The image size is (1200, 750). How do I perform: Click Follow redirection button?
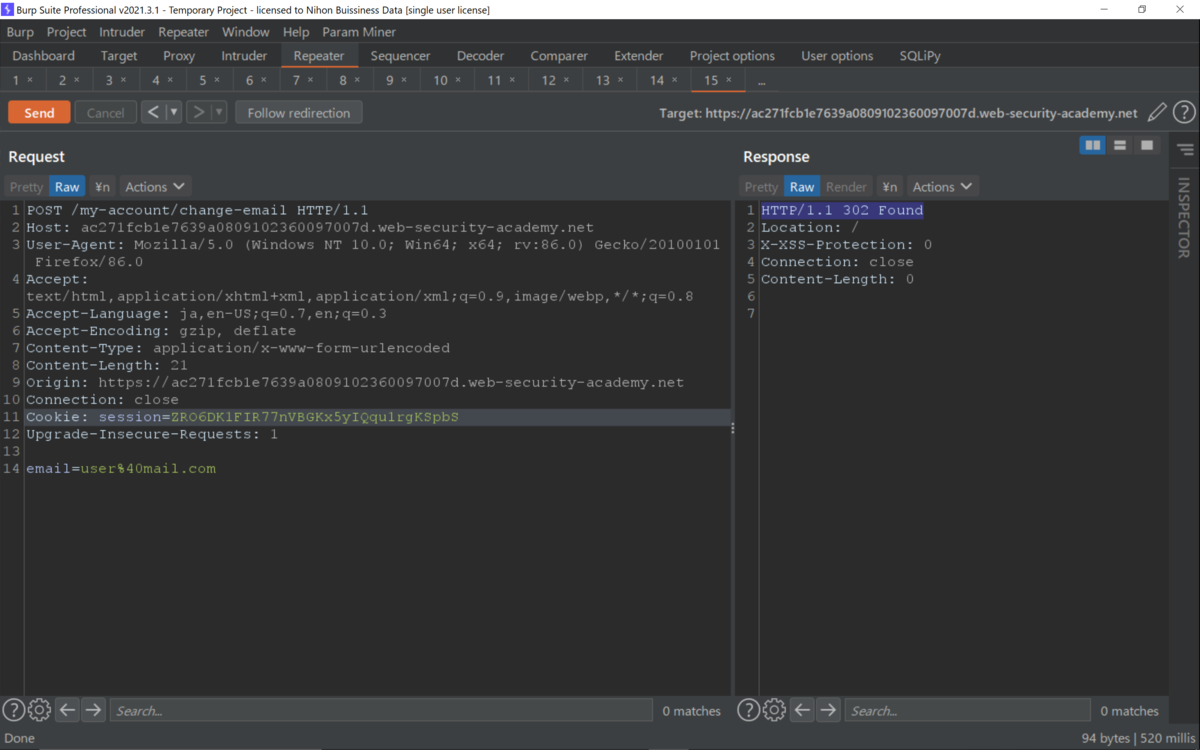point(299,113)
